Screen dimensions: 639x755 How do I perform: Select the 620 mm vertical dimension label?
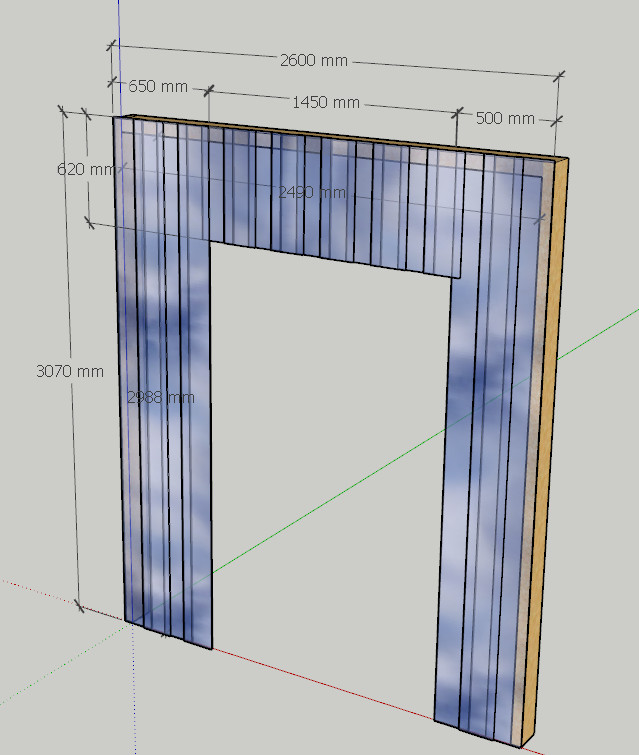pos(86,169)
